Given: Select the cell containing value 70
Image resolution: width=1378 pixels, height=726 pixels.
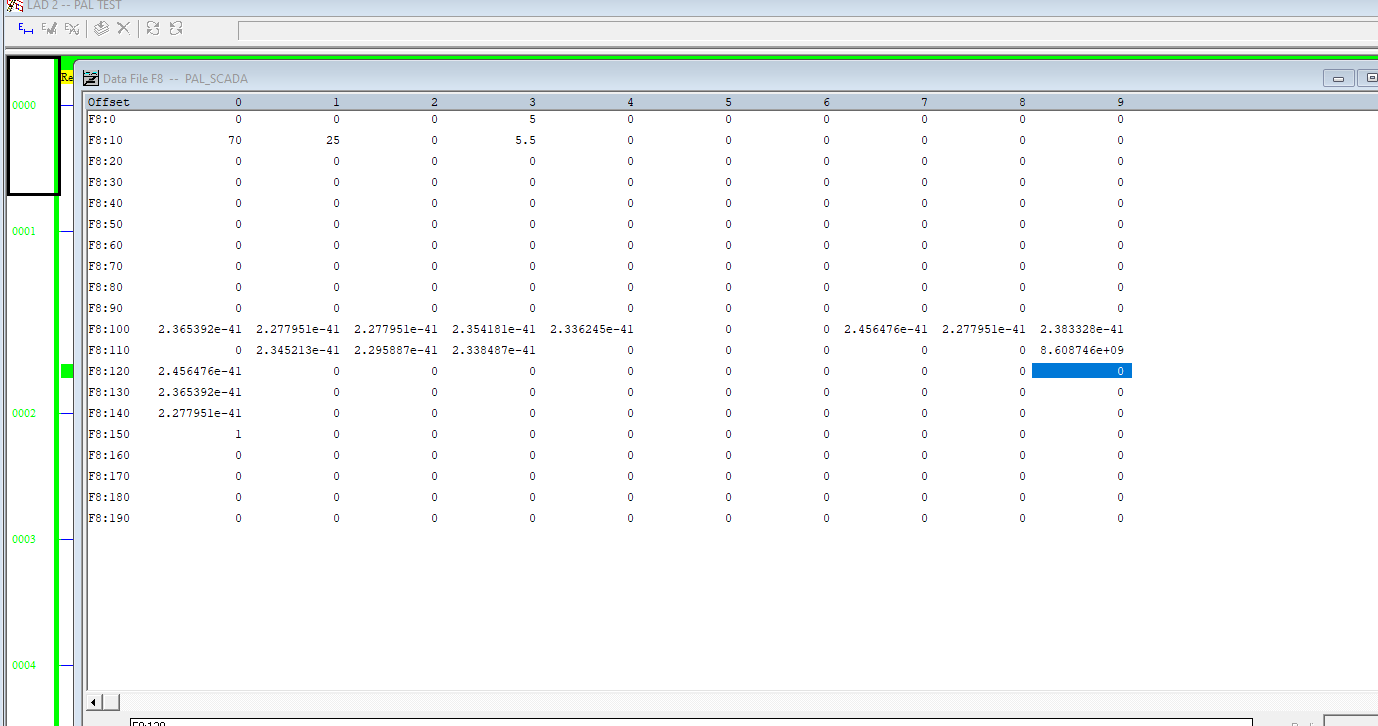Looking at the screenshot, I should (234, 140).
